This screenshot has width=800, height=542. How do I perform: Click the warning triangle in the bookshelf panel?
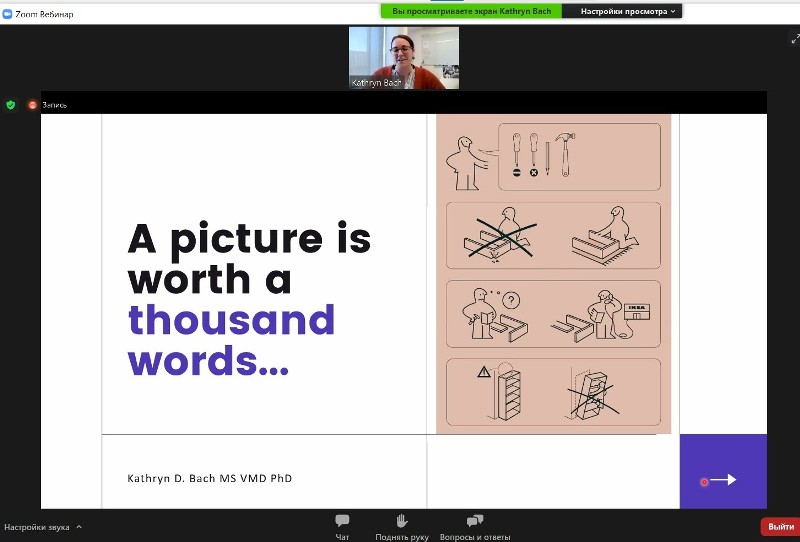(484, 372)
